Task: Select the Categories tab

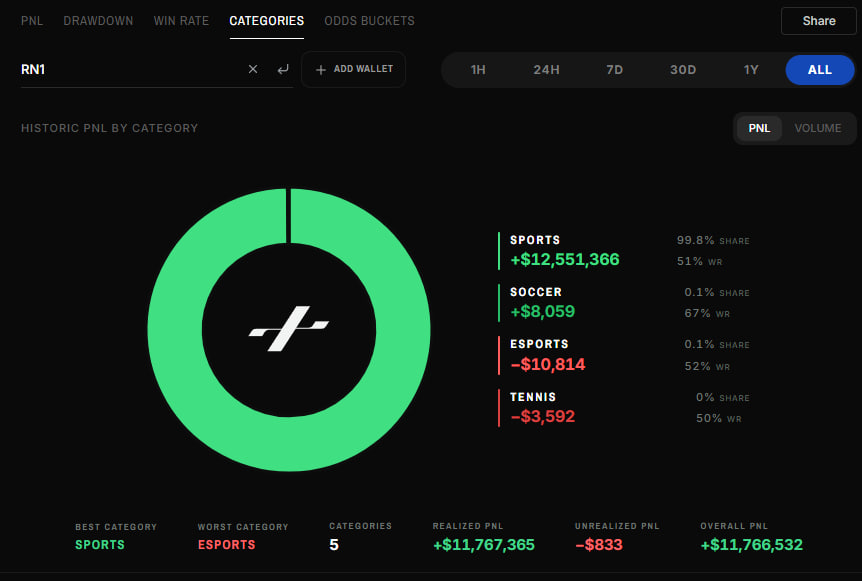Action: coord(267,21)
